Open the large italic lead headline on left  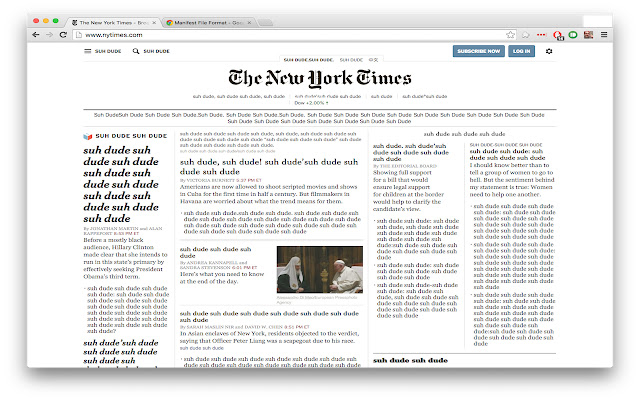point(121,184)
